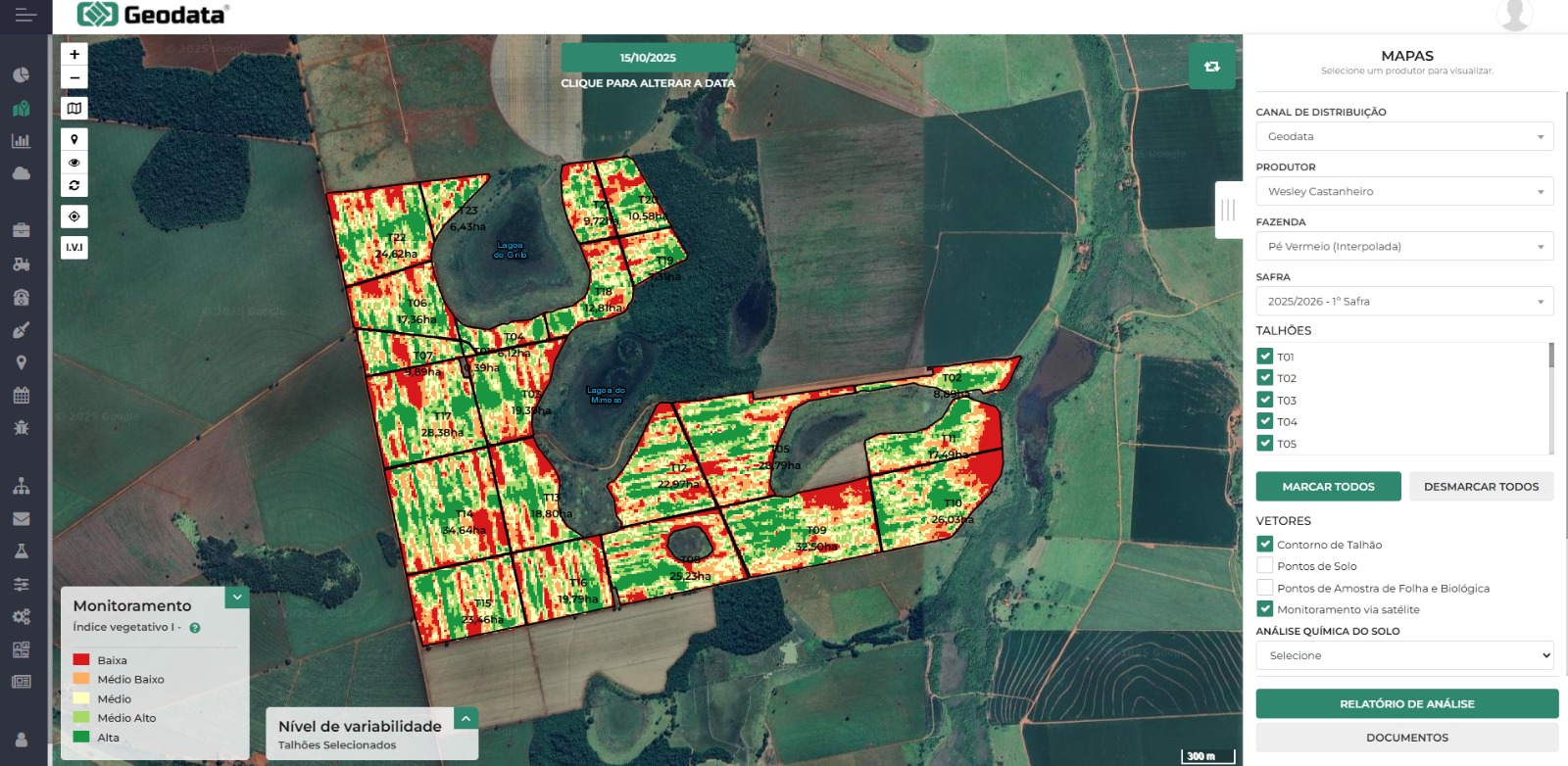Viewport: 1568px width, 766px height.
Task: Click the locate/crosshair icon on map
Action: (x=74, y=216)
